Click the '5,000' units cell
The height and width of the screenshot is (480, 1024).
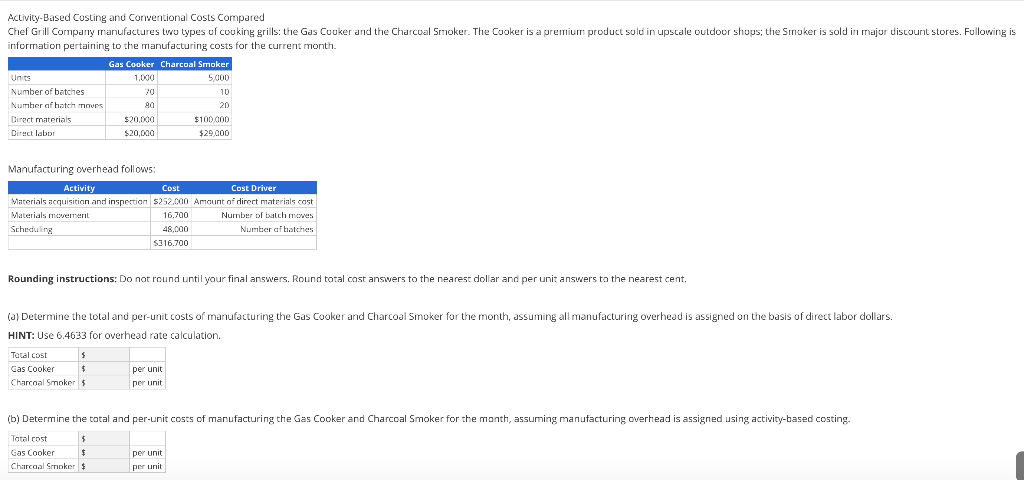(x=194, y=77)
